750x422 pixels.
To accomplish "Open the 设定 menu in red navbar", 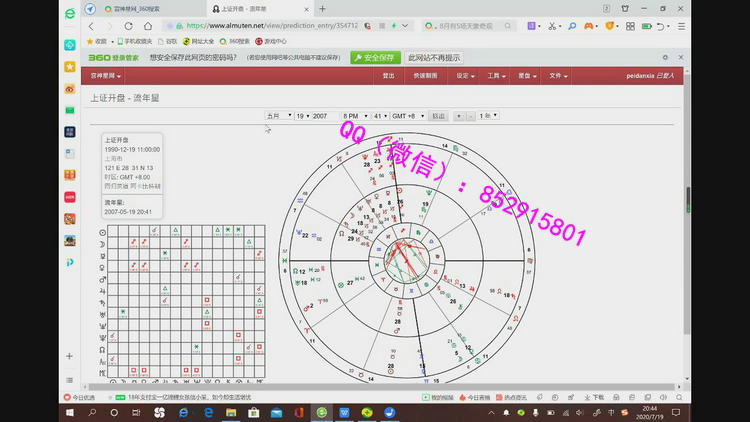I will [464, 75].
